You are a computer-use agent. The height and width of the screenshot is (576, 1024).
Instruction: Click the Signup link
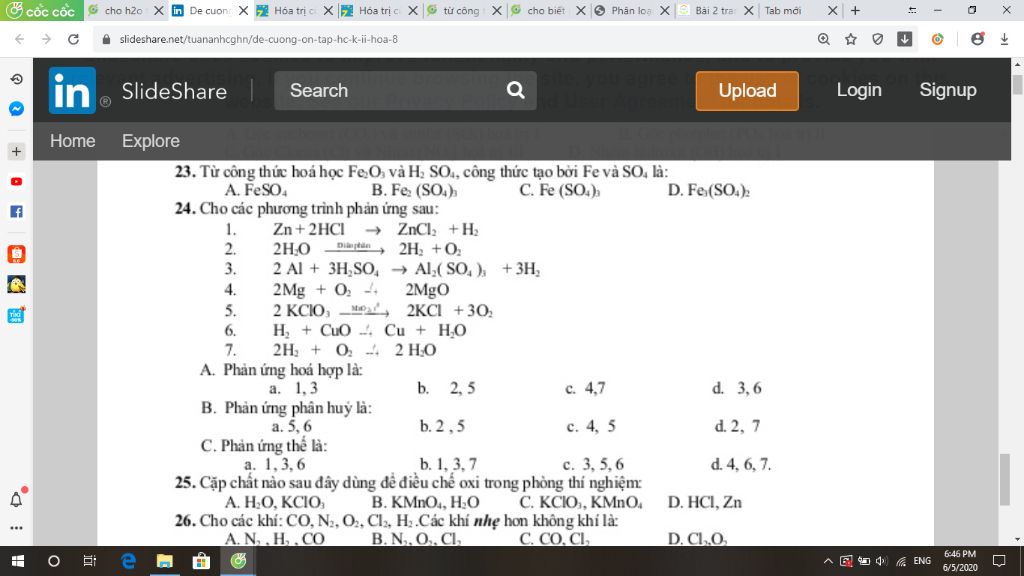click(x=948, y=90)
